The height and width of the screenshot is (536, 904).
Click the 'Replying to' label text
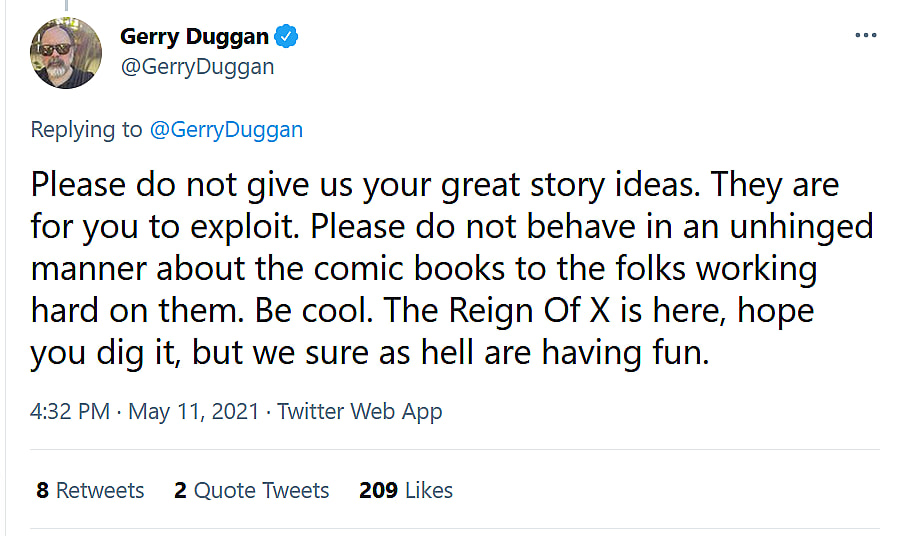tap(87, 129)
